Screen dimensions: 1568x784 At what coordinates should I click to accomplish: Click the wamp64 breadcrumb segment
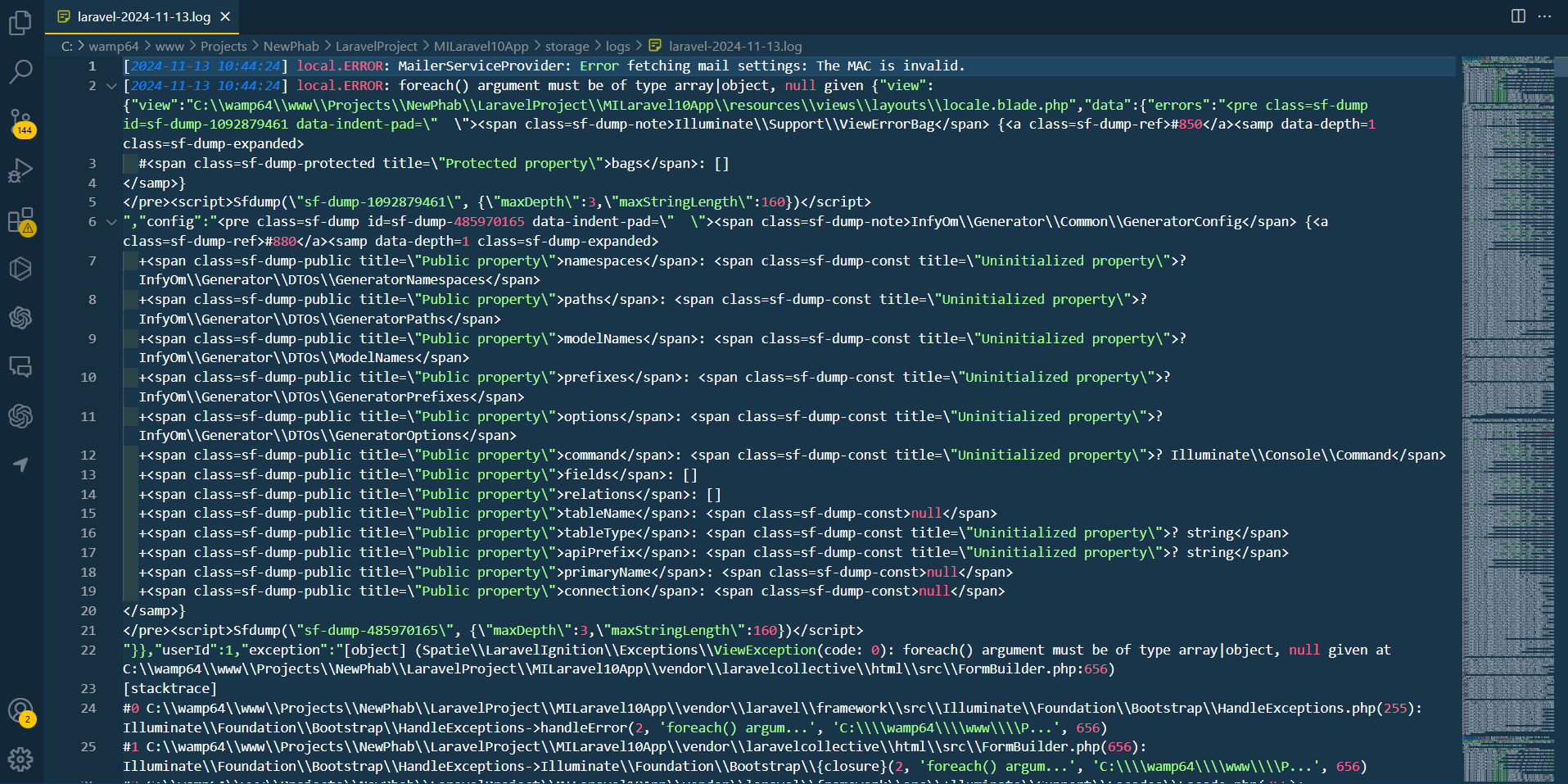114,46
